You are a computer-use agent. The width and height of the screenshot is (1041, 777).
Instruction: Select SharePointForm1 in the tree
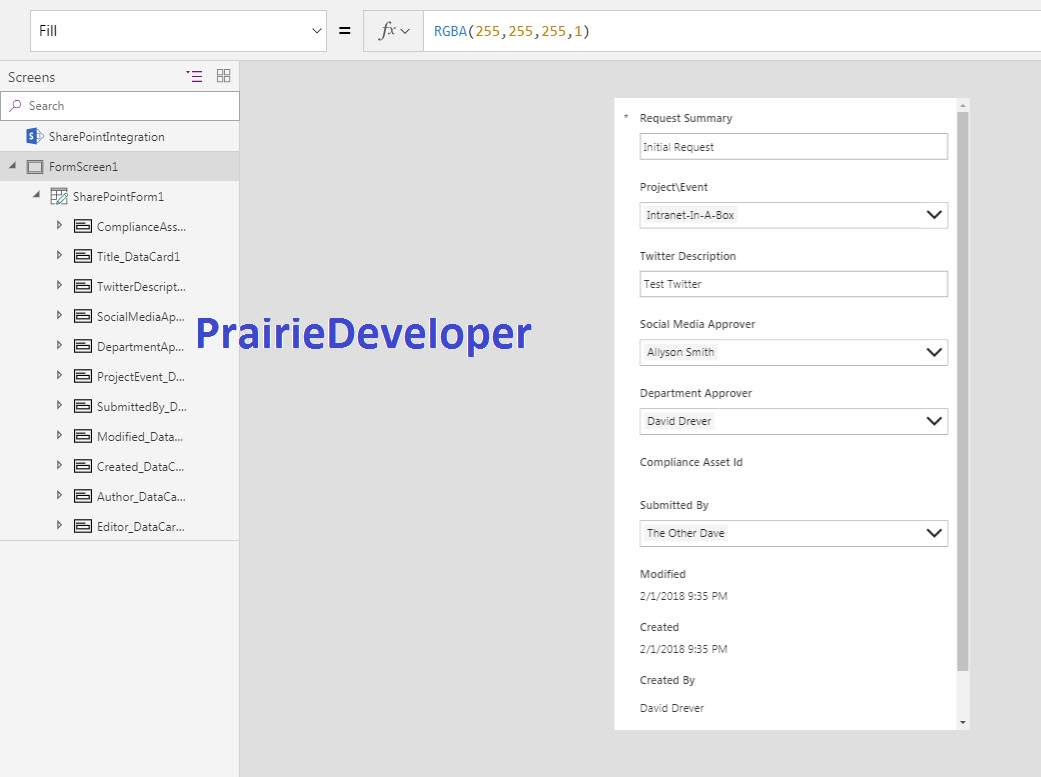click(x=118, y=197)
